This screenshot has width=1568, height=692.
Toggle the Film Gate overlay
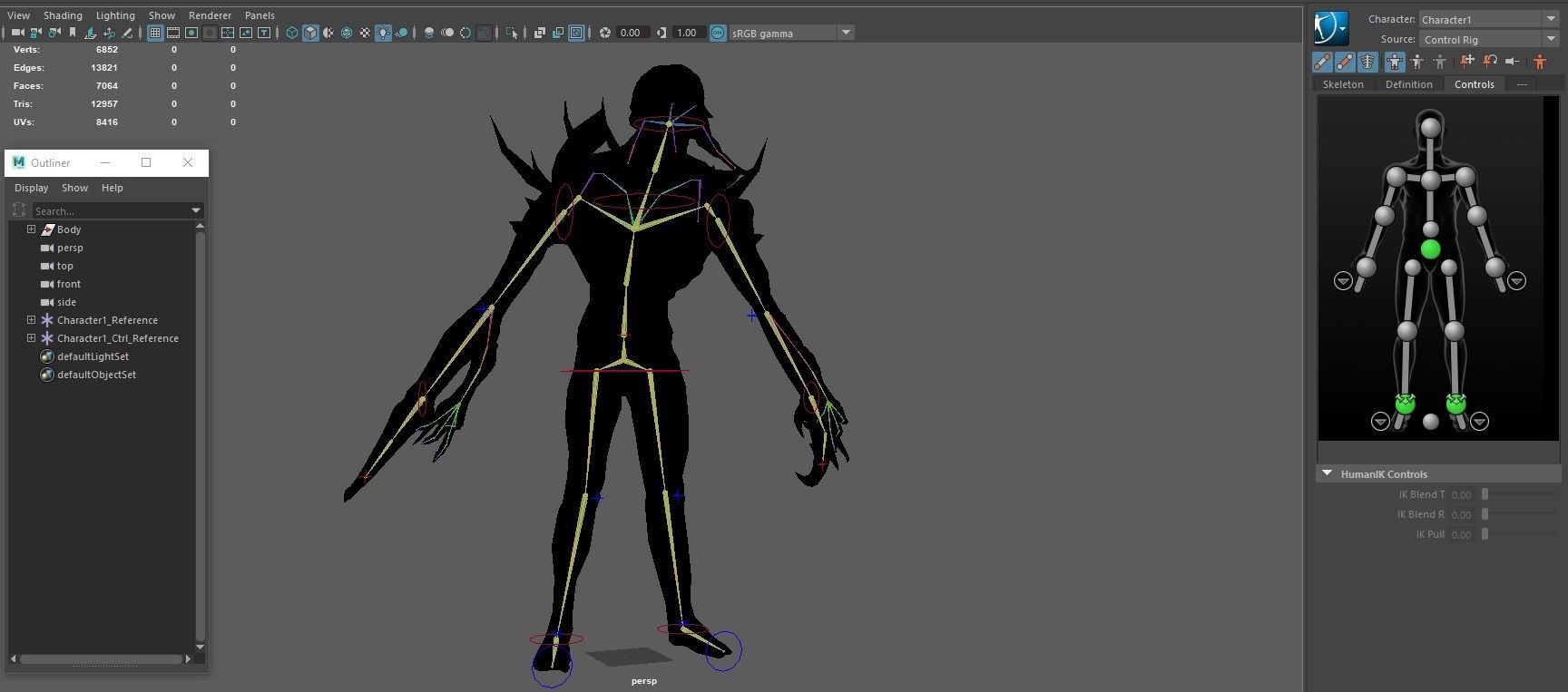point(173,33)
